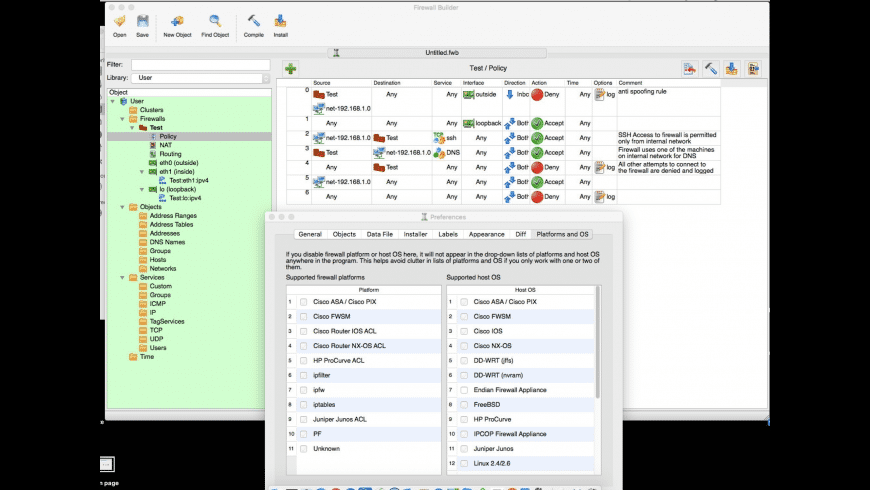Click the DNS service icon in rule 3
This screenshot has width=870, height=490.
point(439,153)
